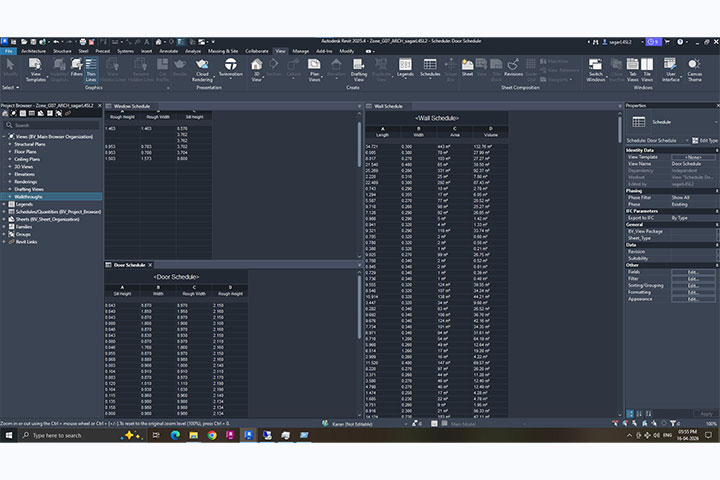Activate the Wall Schedule view tab

pyautogui.click(x=388, y=106)
